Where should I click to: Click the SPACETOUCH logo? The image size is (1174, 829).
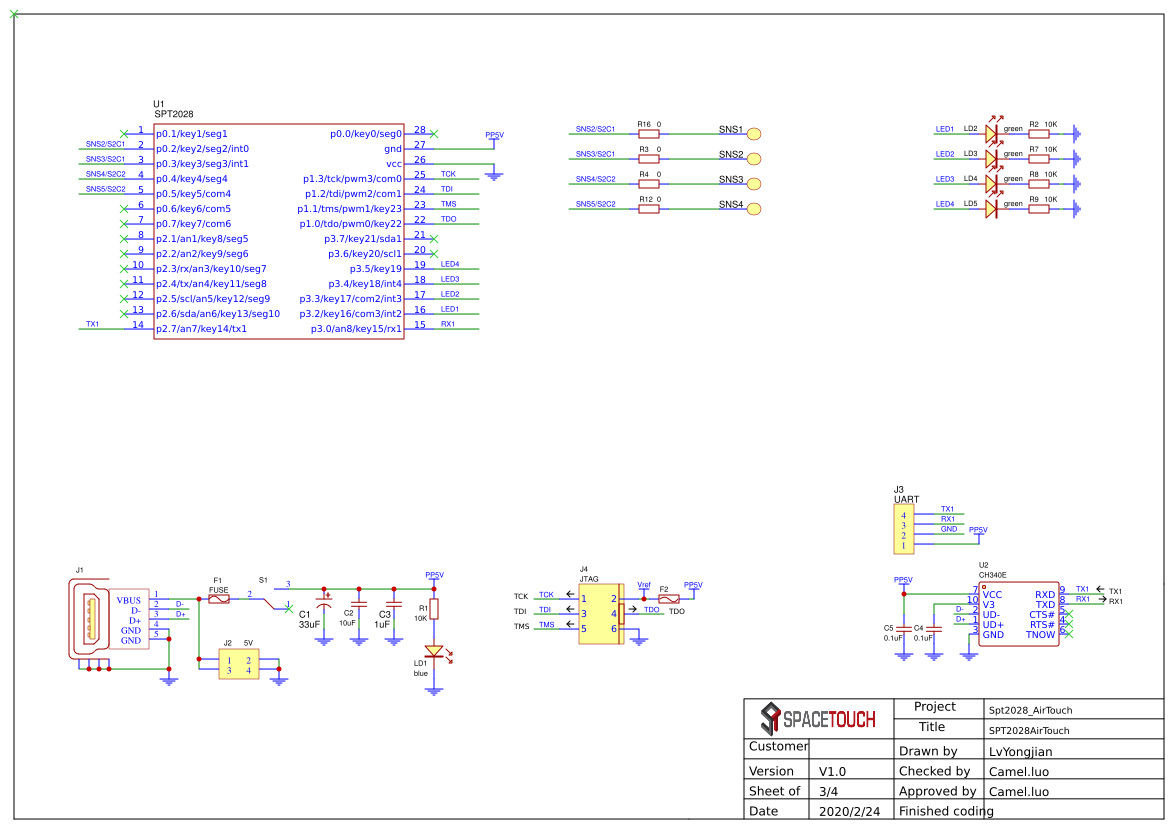[818, 719]
